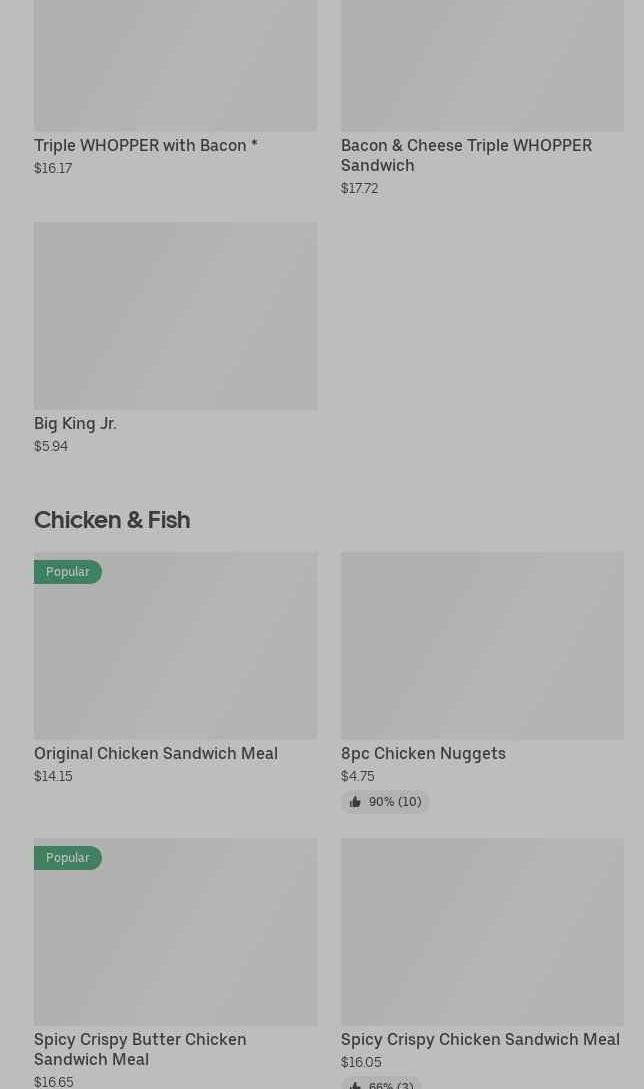Click the $5.94 price of Big King Jr.
The width and height of the screenshot is (644, 1089).
[51, 447]
